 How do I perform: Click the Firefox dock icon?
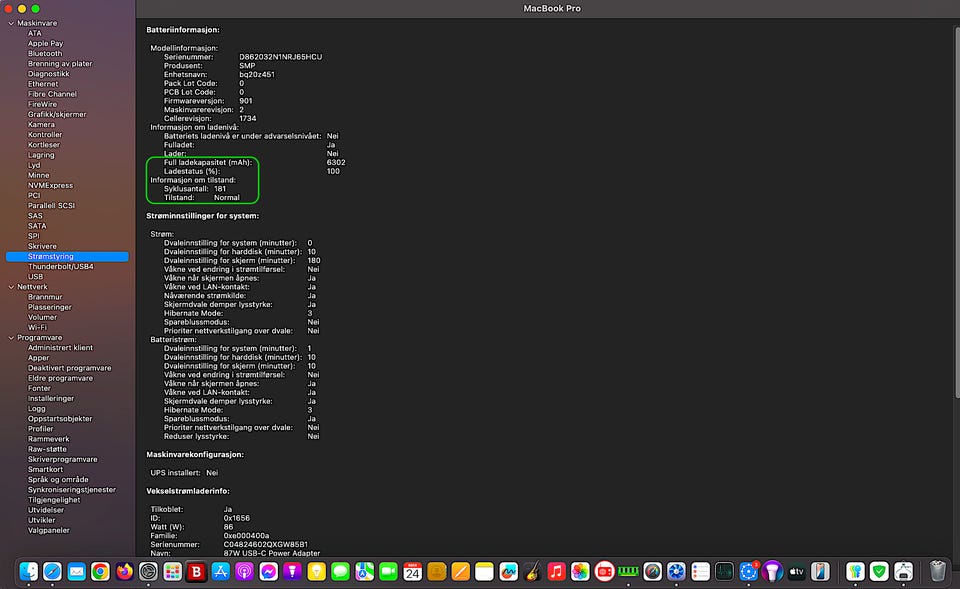(x=124, y=571)
